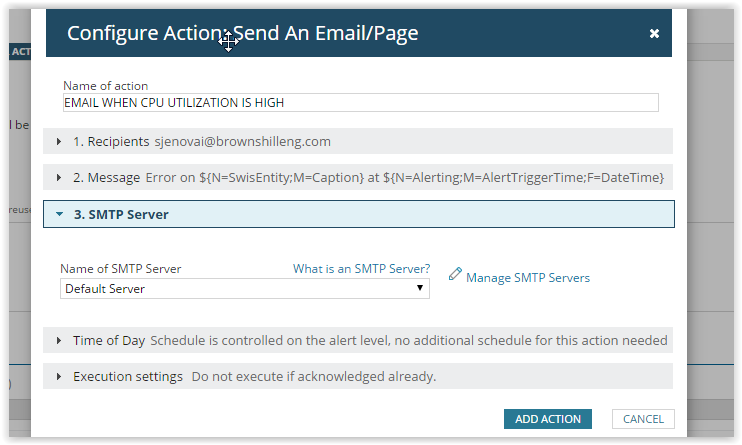Open the 1. Recipients section header
The image size is (742, 445).
point(358,142)
